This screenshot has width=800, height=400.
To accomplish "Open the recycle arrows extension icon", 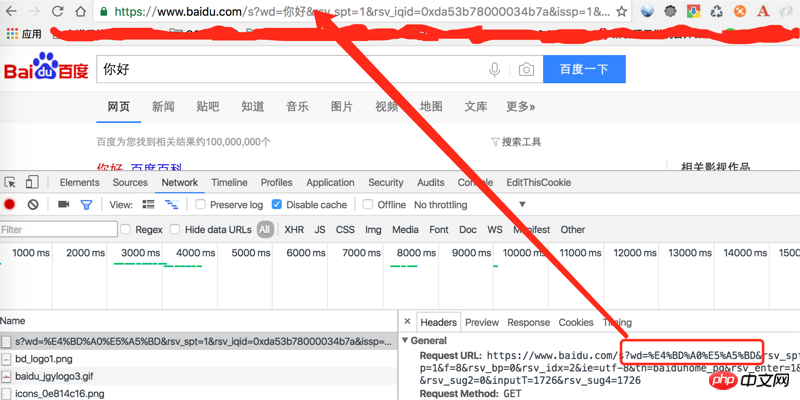I will click(x=717, y=11).
